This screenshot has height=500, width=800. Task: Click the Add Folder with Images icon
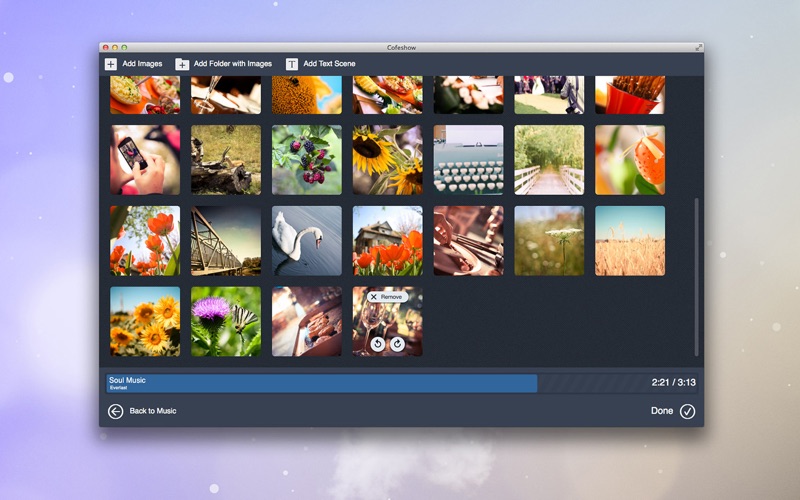point(182,64)
